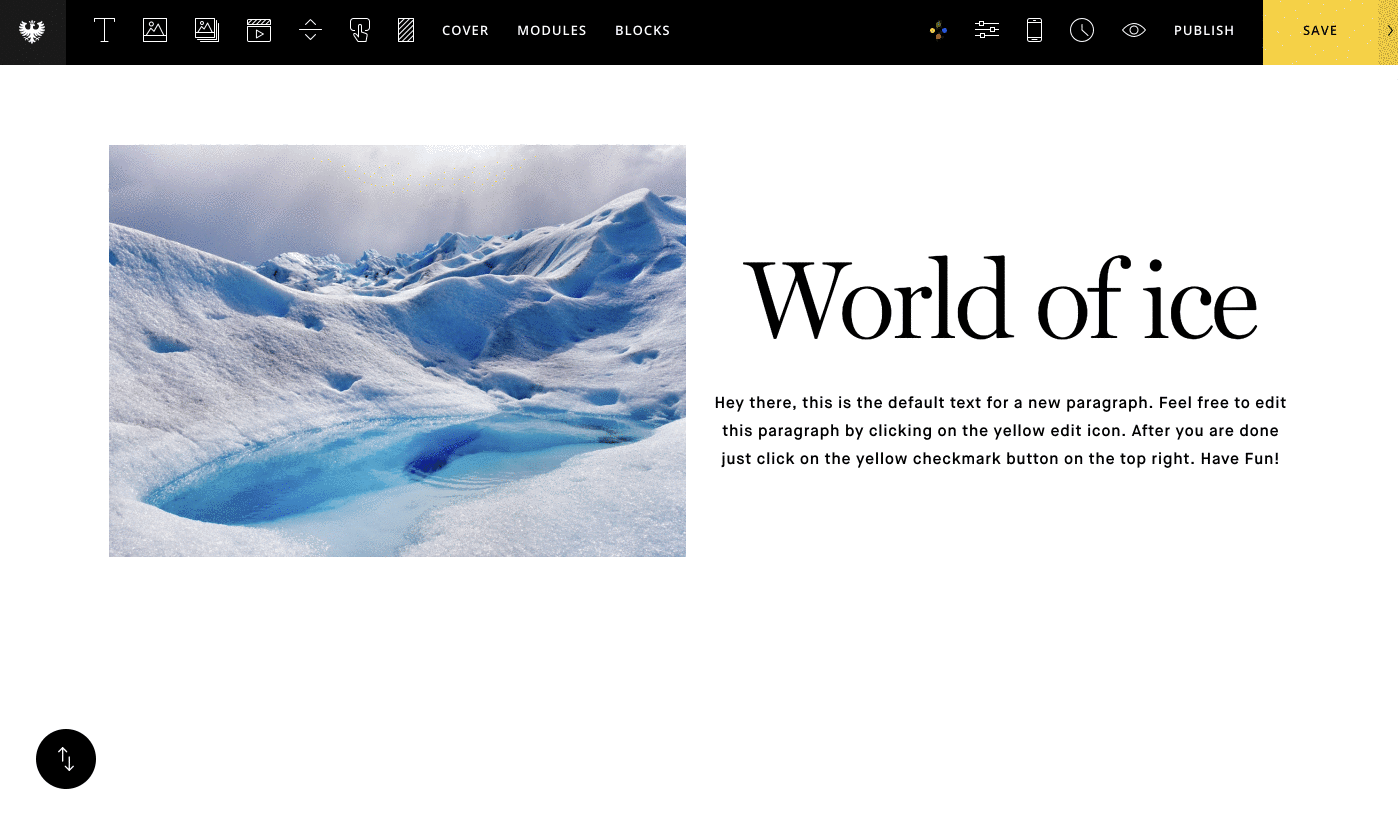Image resolution: width=1398 pixels, height=826 pixels.
Task: Open the Blocks menu
Action: (643, 31)
